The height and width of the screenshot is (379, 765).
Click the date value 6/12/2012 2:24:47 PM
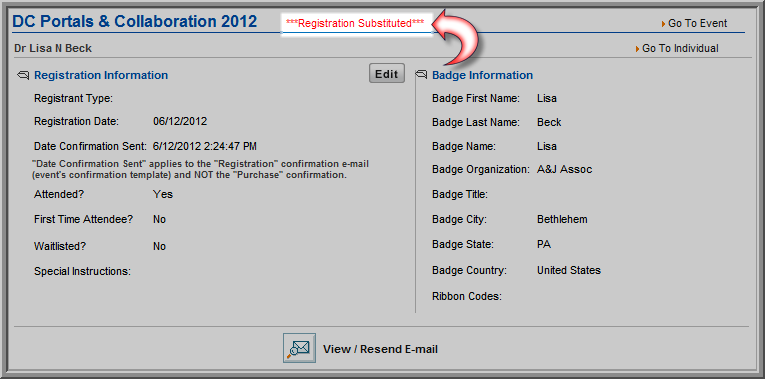coord(205,146)
